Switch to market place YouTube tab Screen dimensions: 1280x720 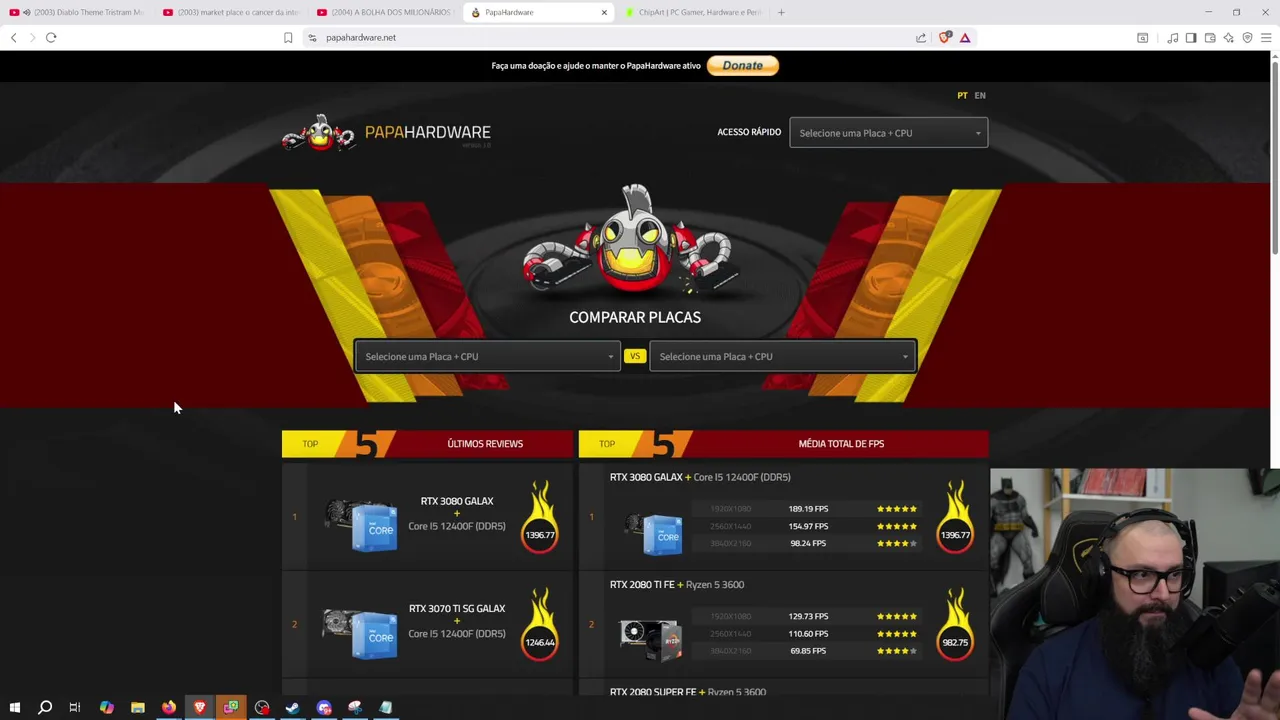pyautogui.click(x=231, y=12)
